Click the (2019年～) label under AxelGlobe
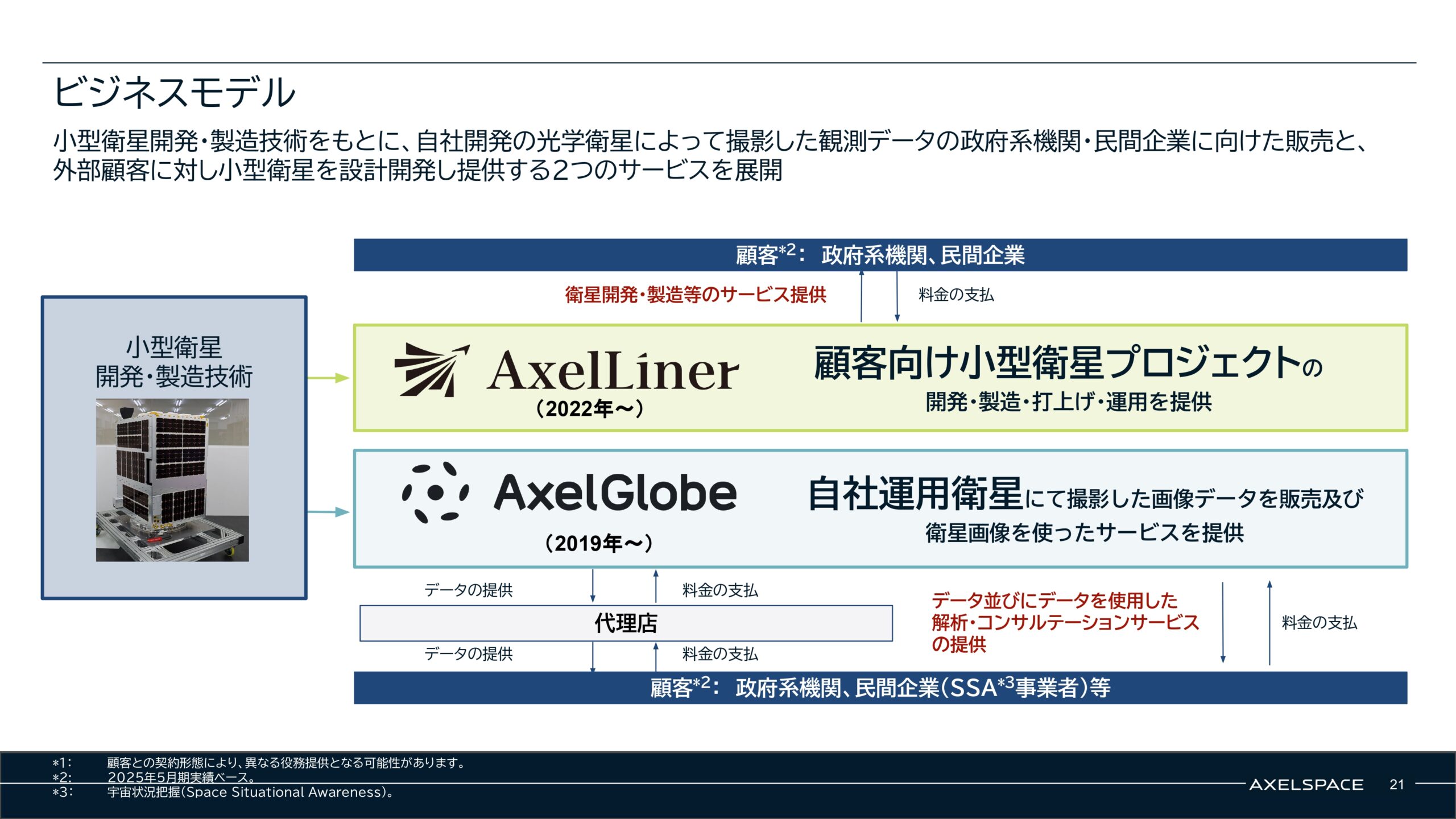Viewport: 1456px width, 819px height. click(599, 543)
